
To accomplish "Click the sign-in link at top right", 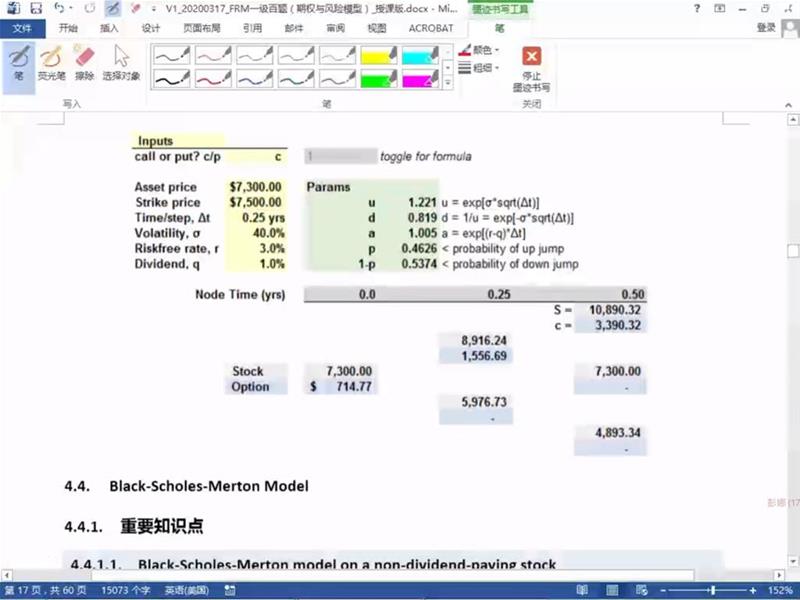I will (766, 28).
